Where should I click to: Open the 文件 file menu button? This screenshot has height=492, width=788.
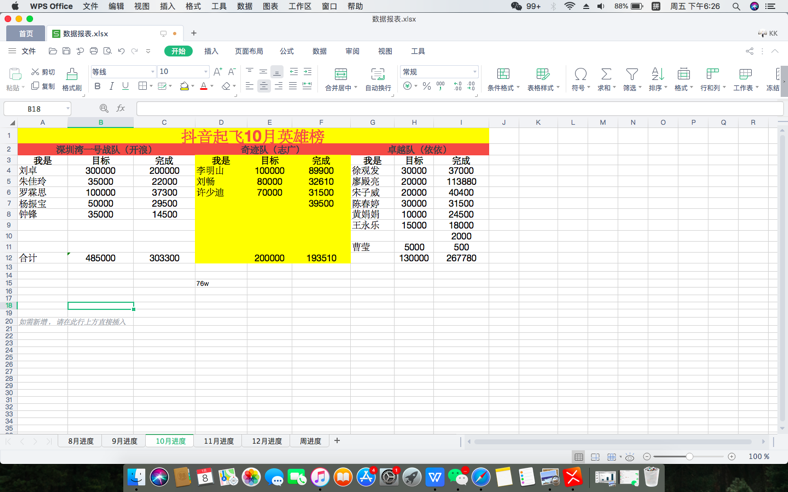(22, 51)
